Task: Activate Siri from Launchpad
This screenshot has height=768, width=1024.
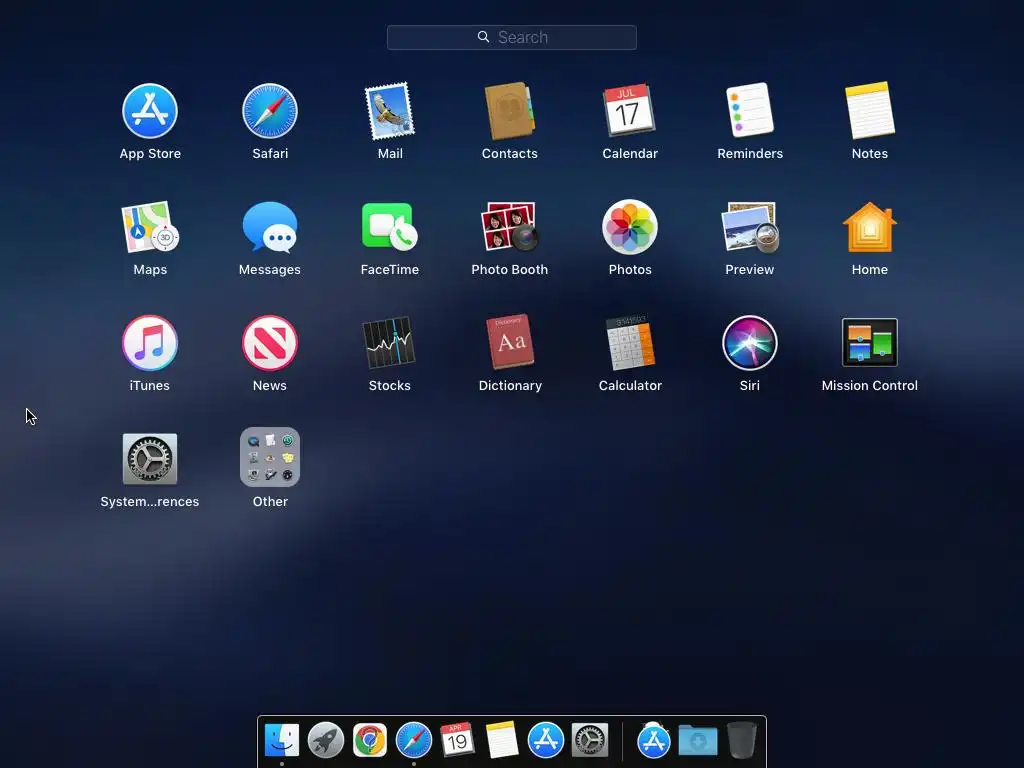Action: click(750, 343)
